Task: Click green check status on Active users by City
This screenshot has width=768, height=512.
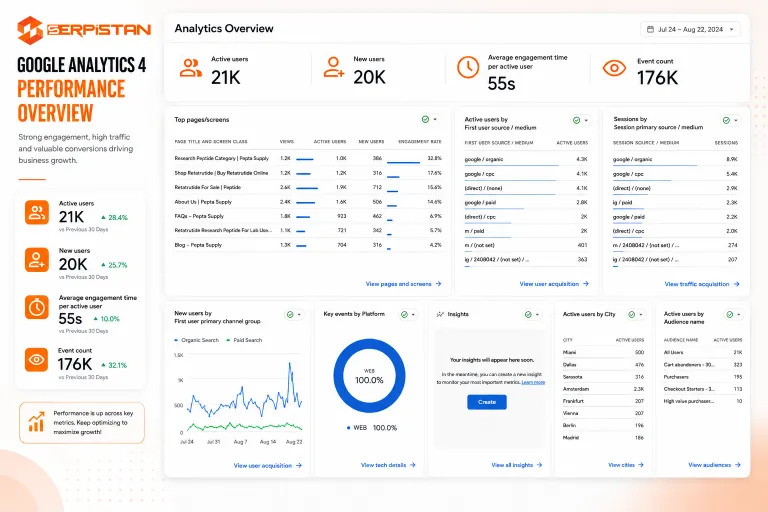Action: [x=632, y=315]
